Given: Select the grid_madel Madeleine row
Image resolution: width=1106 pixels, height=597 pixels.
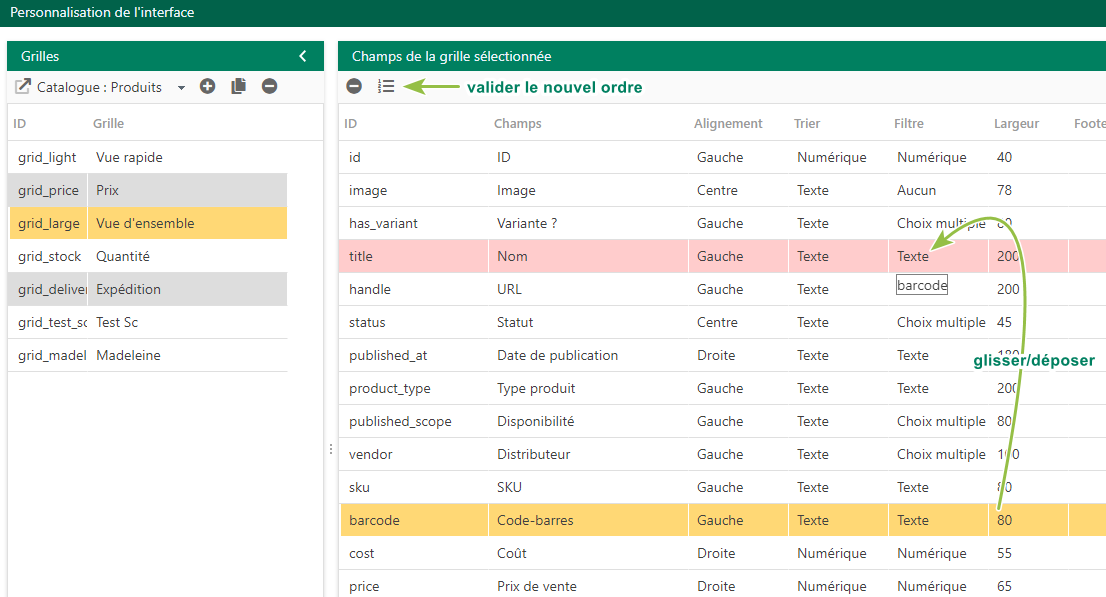Looking at the screenshot, I should point(147,355).
